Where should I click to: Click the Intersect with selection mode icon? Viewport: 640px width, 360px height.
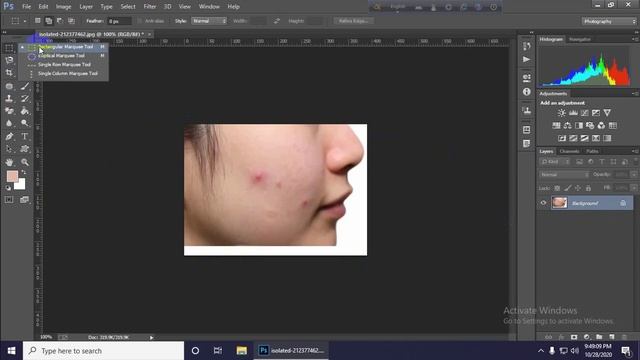[x=71, y=21]
